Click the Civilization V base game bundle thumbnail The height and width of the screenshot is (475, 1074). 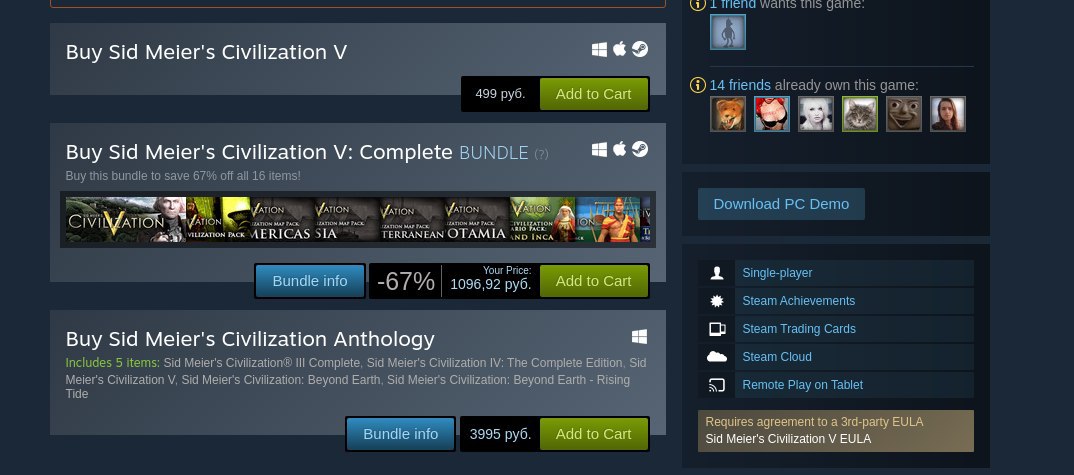126,219
